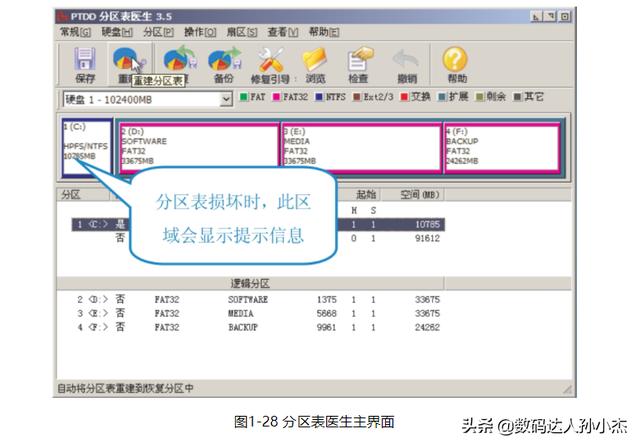Click the 分区 column header
This screenshot has height=447, width=640.
tap(83, 195)
